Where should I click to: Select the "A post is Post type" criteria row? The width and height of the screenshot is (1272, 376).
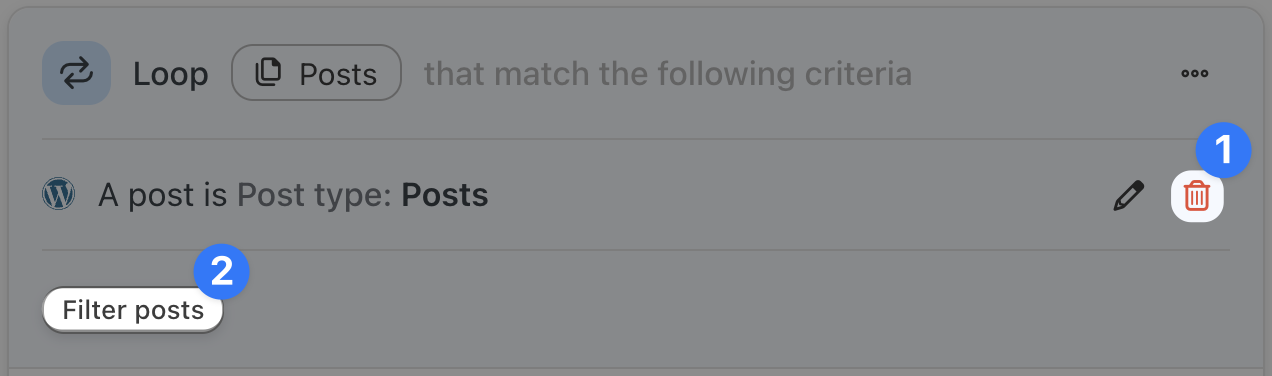coord(635,195)
